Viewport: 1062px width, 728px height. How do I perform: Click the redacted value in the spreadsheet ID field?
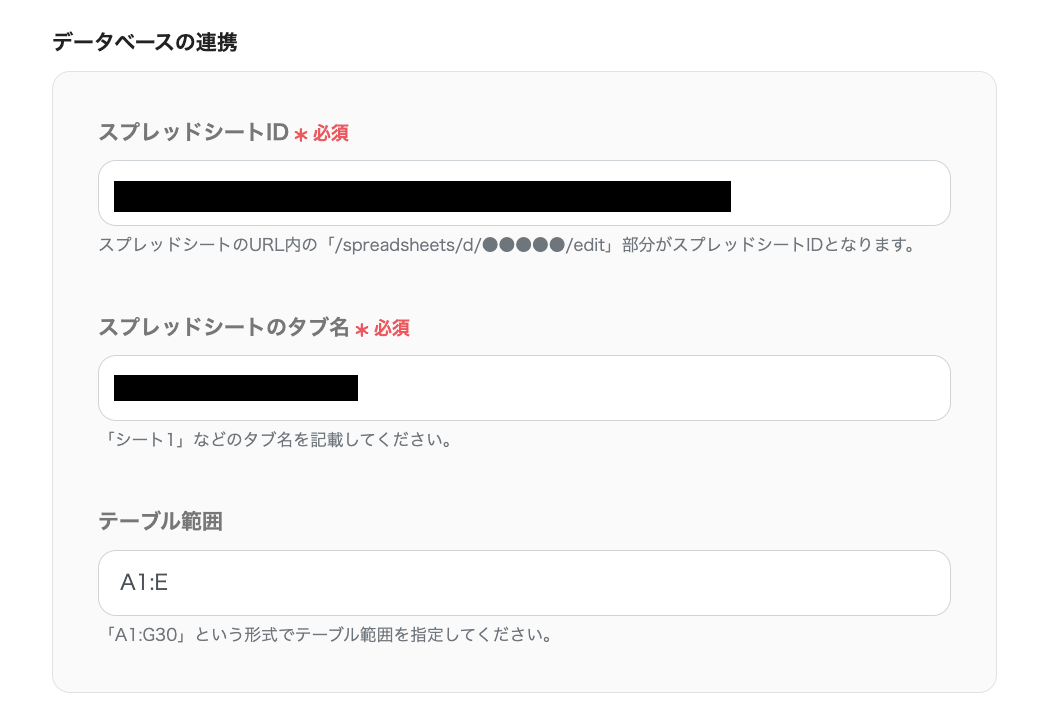(x=422, y=196)
